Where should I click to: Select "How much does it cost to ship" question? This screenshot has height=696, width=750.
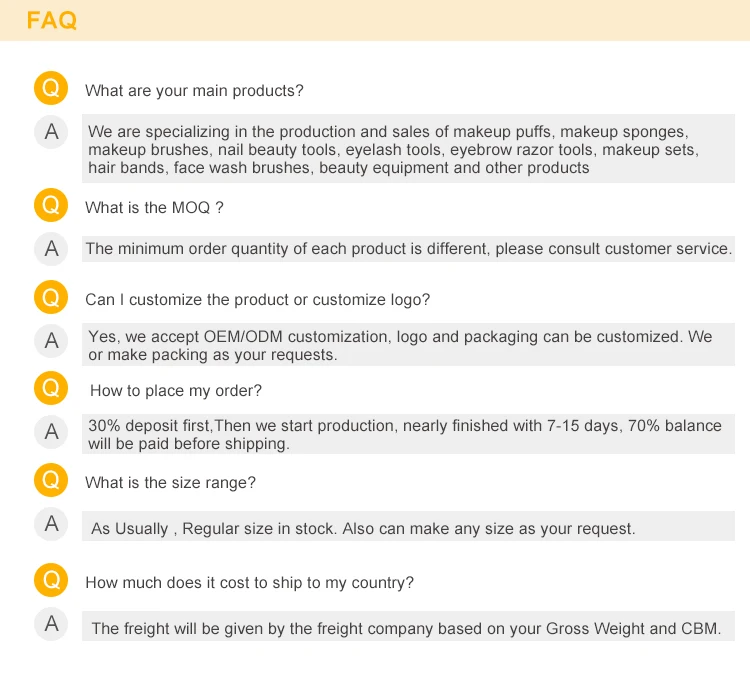249,583
